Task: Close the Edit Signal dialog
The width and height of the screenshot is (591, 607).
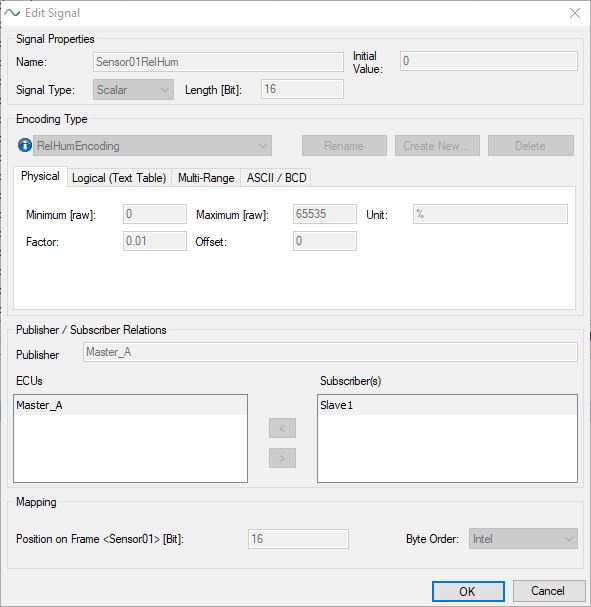Action: tap(575, 13)
